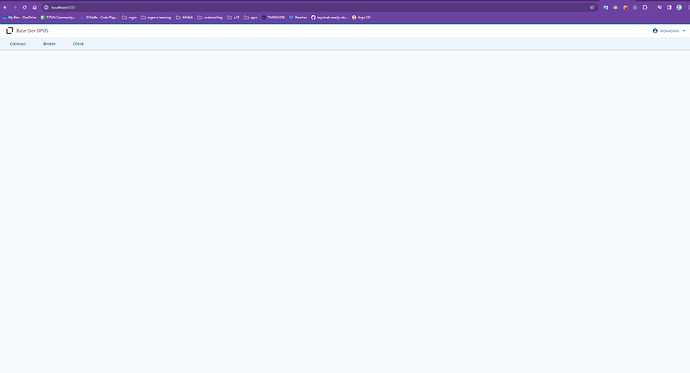Expand the user account dropdown arrow
The width and height of the screenshot is (690, 373).
(684, 31)
